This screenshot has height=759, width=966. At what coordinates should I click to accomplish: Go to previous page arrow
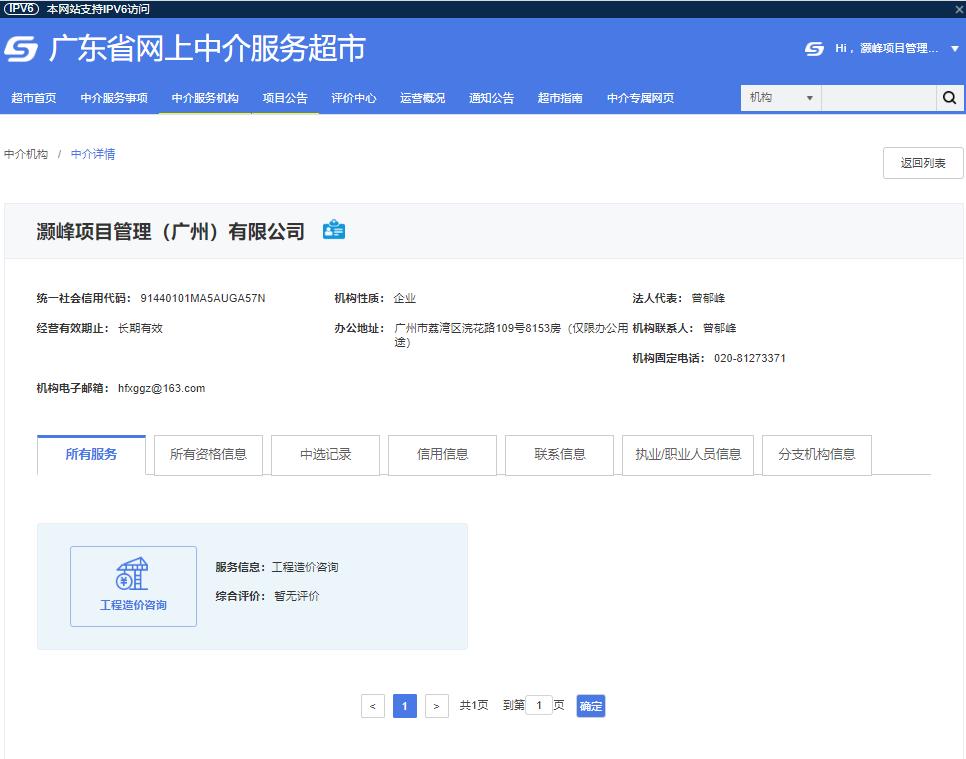pyautogui.click(x=372, y=706)
